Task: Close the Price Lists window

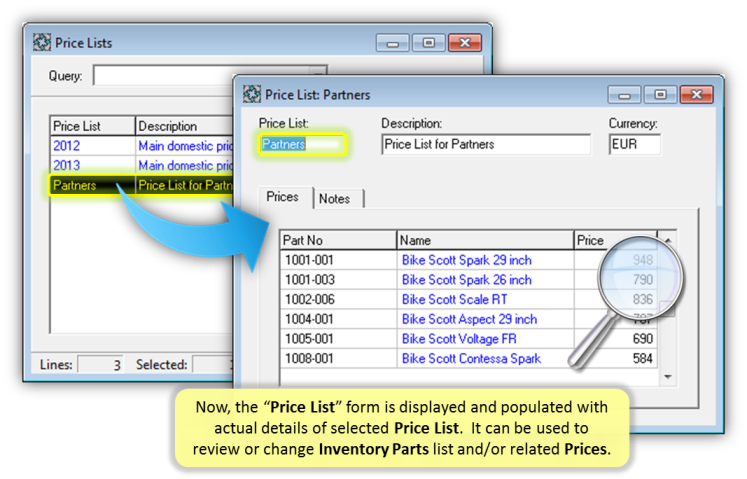Action: pos(463,43)
